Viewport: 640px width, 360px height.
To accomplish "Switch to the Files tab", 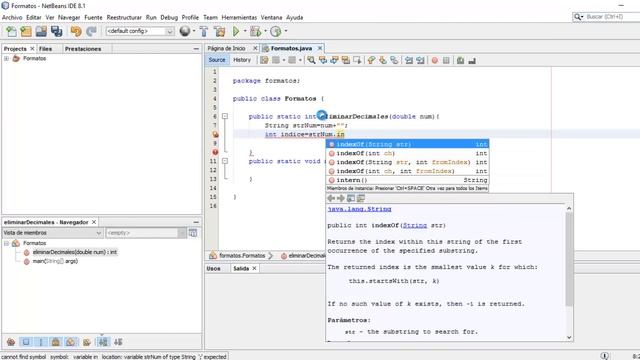I will (45, 49).
